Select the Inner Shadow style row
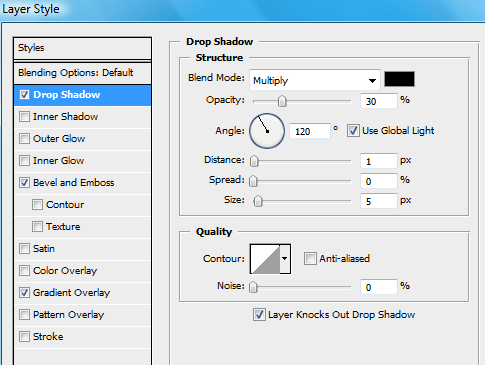This screenshot has width=485, height=365. click(82, 117)
